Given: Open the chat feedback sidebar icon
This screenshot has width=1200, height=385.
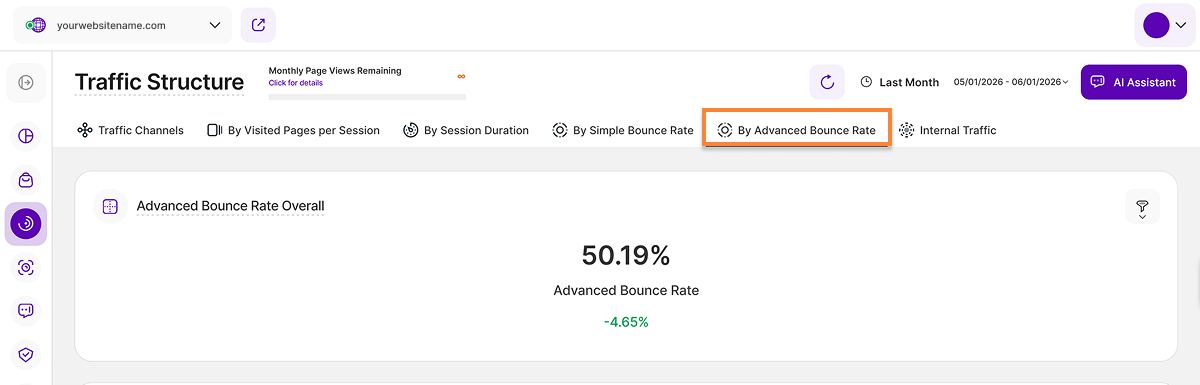Looking at the screenshot, I should pos(26,310).
